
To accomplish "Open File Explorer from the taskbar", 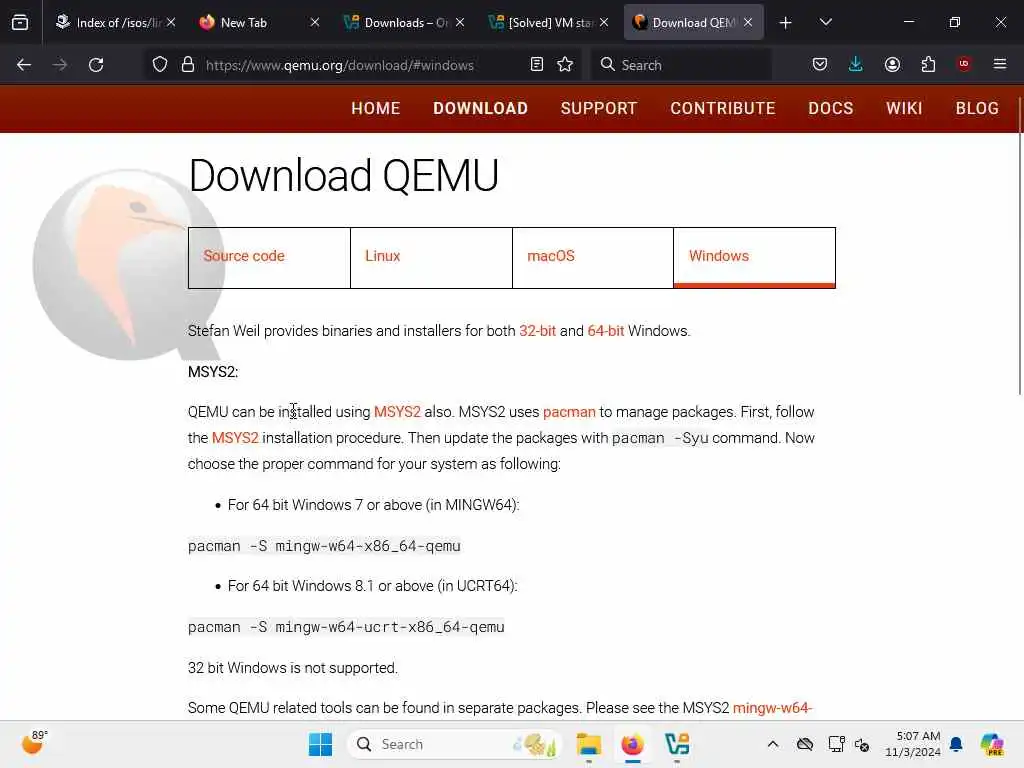I will click(x=588, y=744).
